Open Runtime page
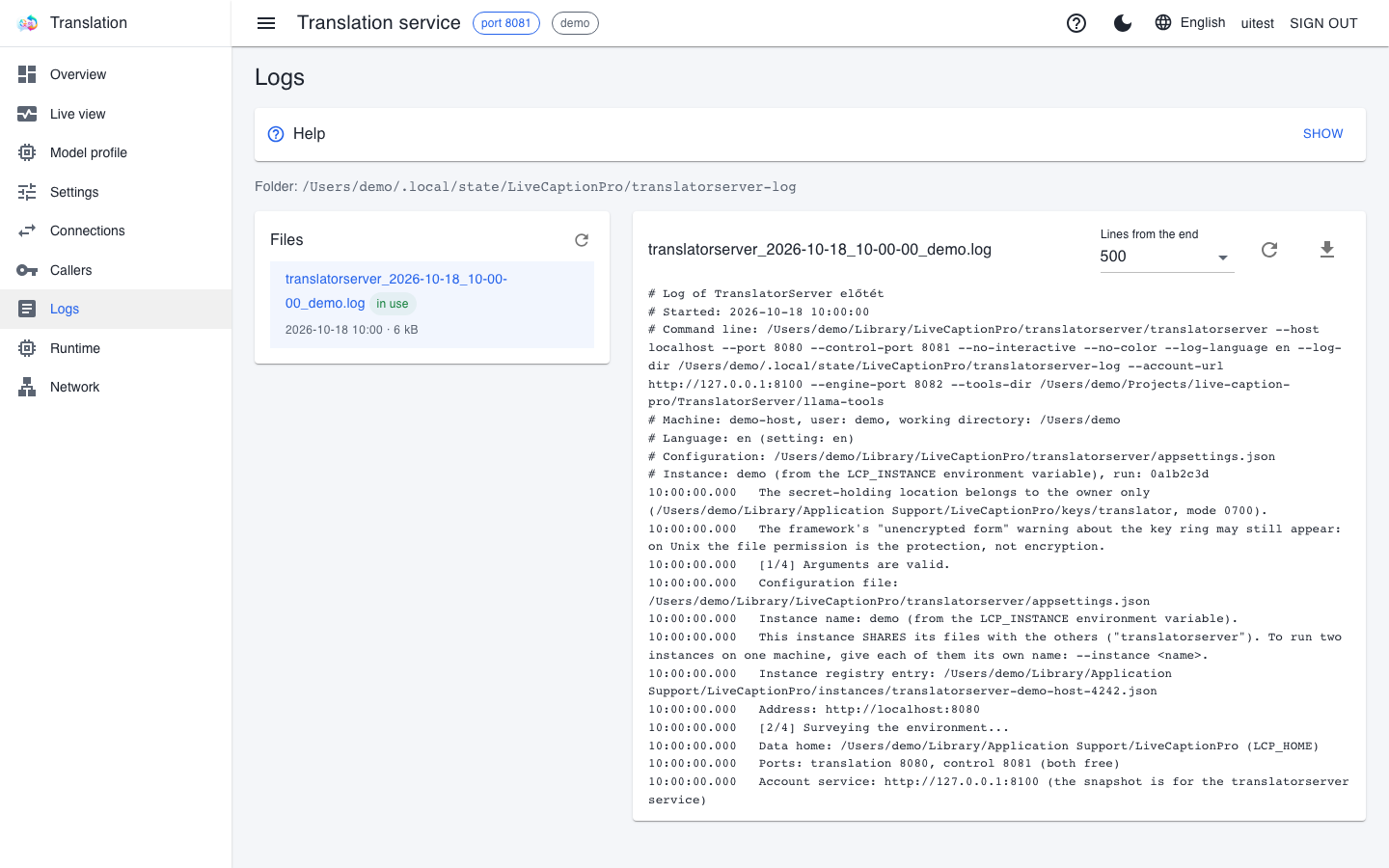Screen dimensions: 1389x868 click(116, 348)
